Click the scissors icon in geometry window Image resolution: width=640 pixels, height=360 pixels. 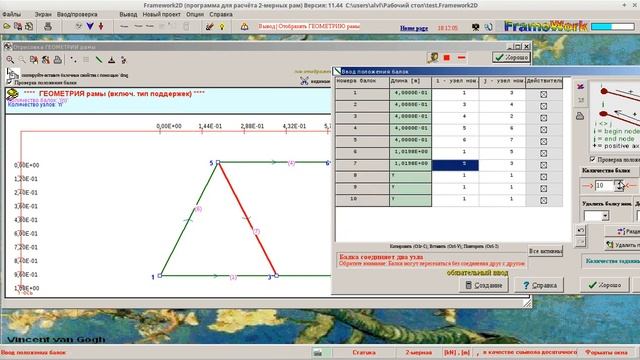coord(304,81)
